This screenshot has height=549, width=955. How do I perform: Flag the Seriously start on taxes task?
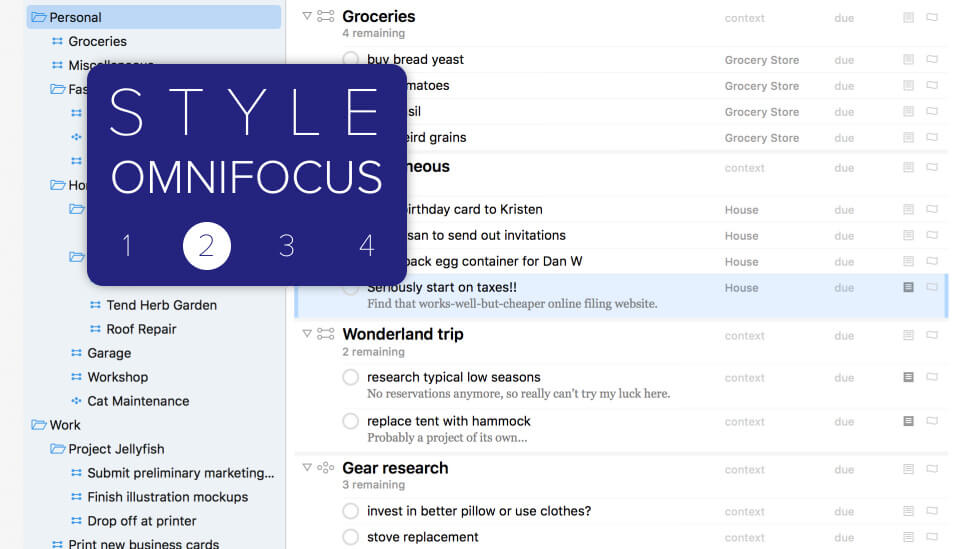(x=932, y=287)
